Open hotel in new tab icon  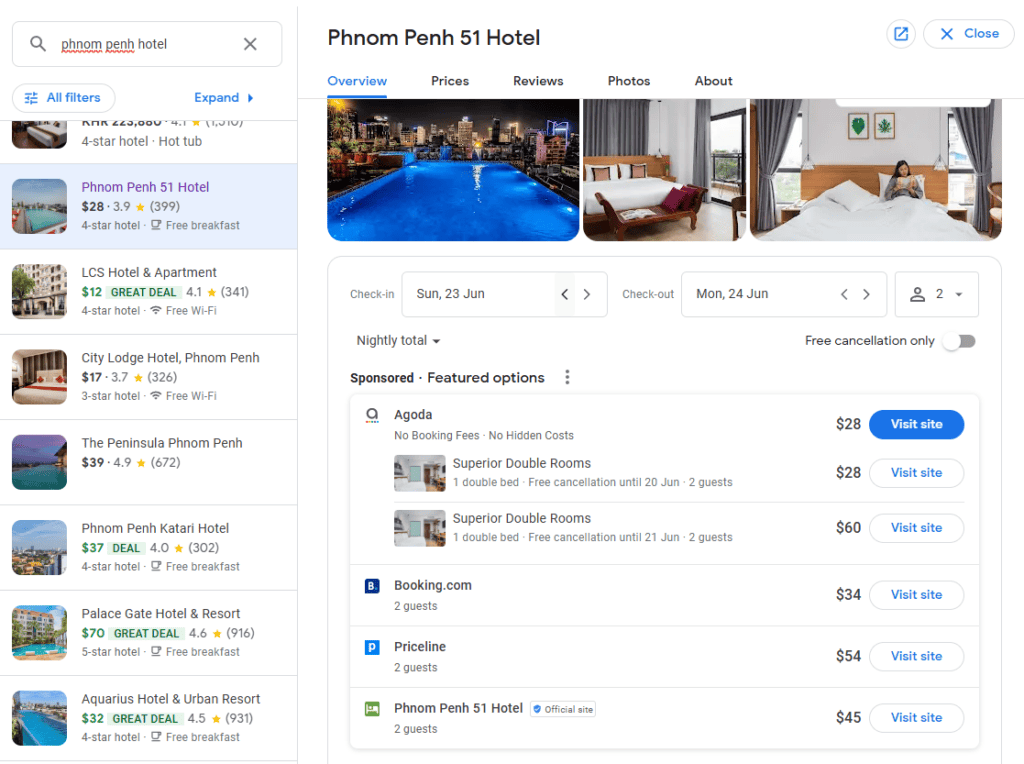(x=900, y=34)
